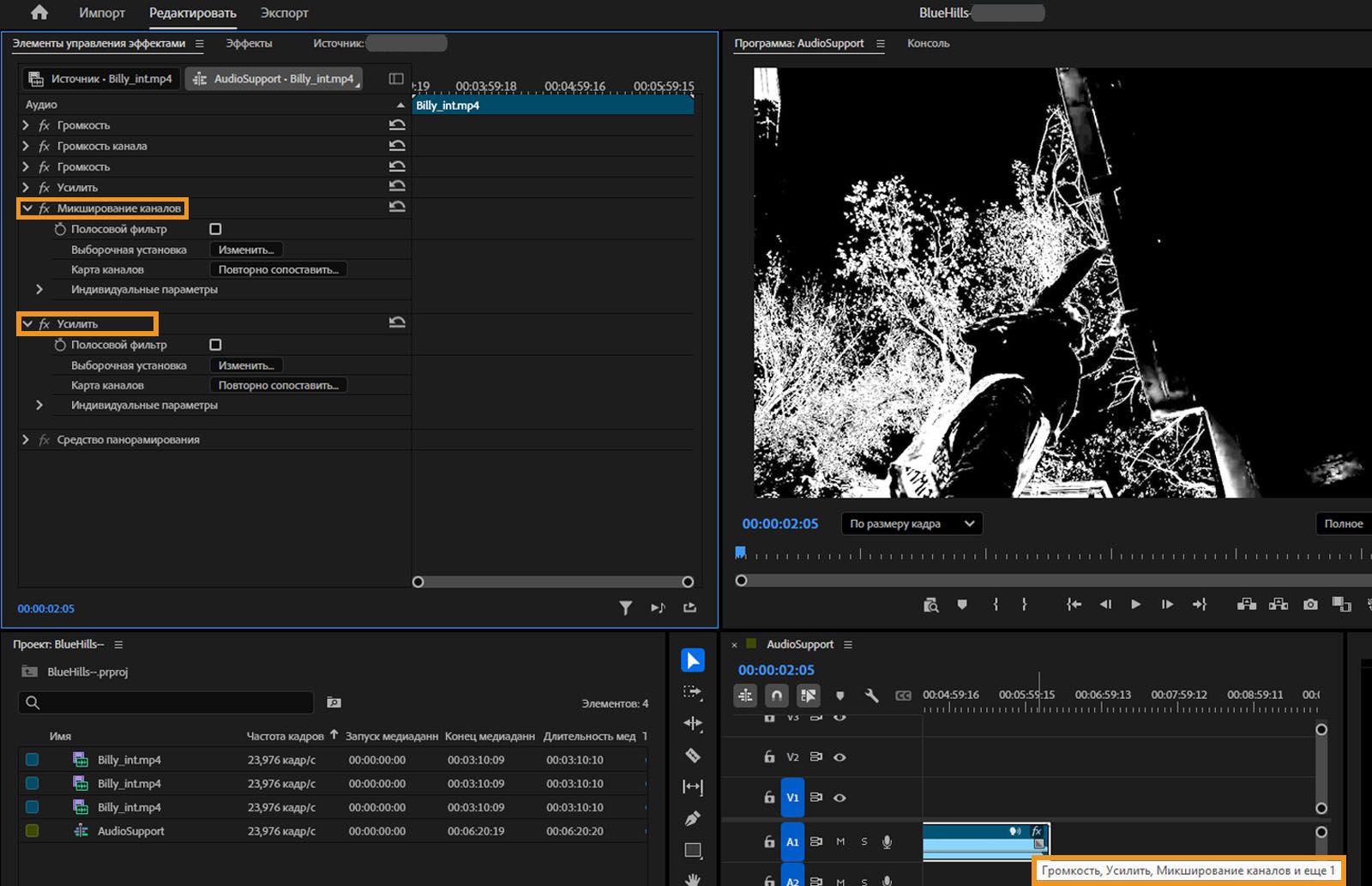Open the Эффекты panel tab
Viewport: 1372px width, 886px height.
point(249,43)
